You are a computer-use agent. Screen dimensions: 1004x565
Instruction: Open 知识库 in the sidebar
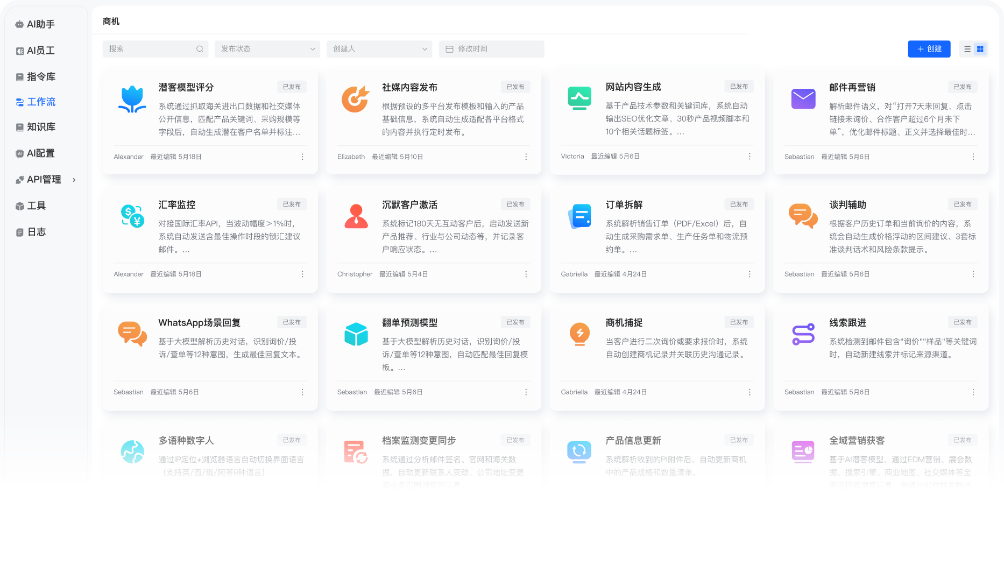[40, 127]
